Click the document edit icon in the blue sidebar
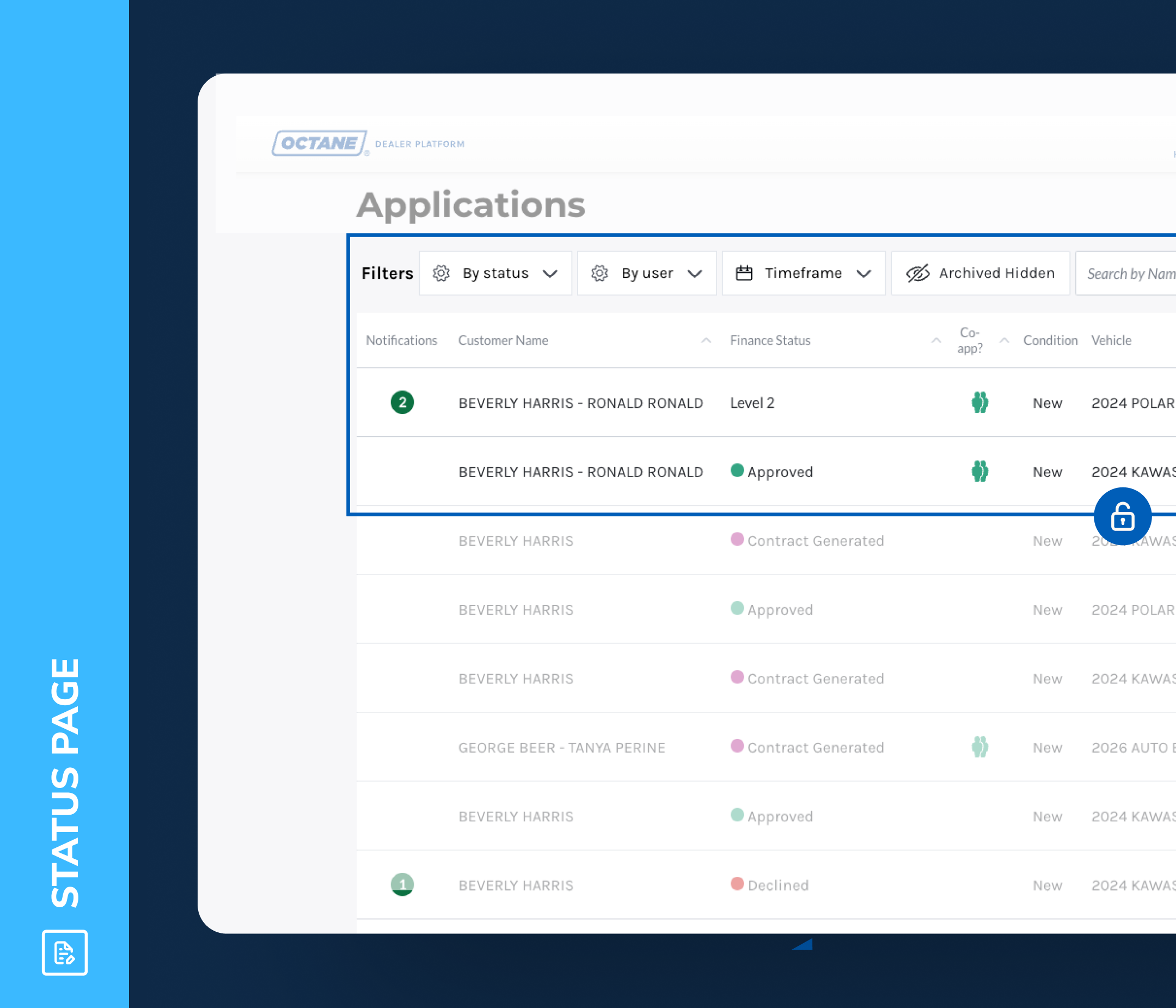Image resolution: width=1176 pixels, height=1008 pixels. pyautogui.click(x=64, y=954)
